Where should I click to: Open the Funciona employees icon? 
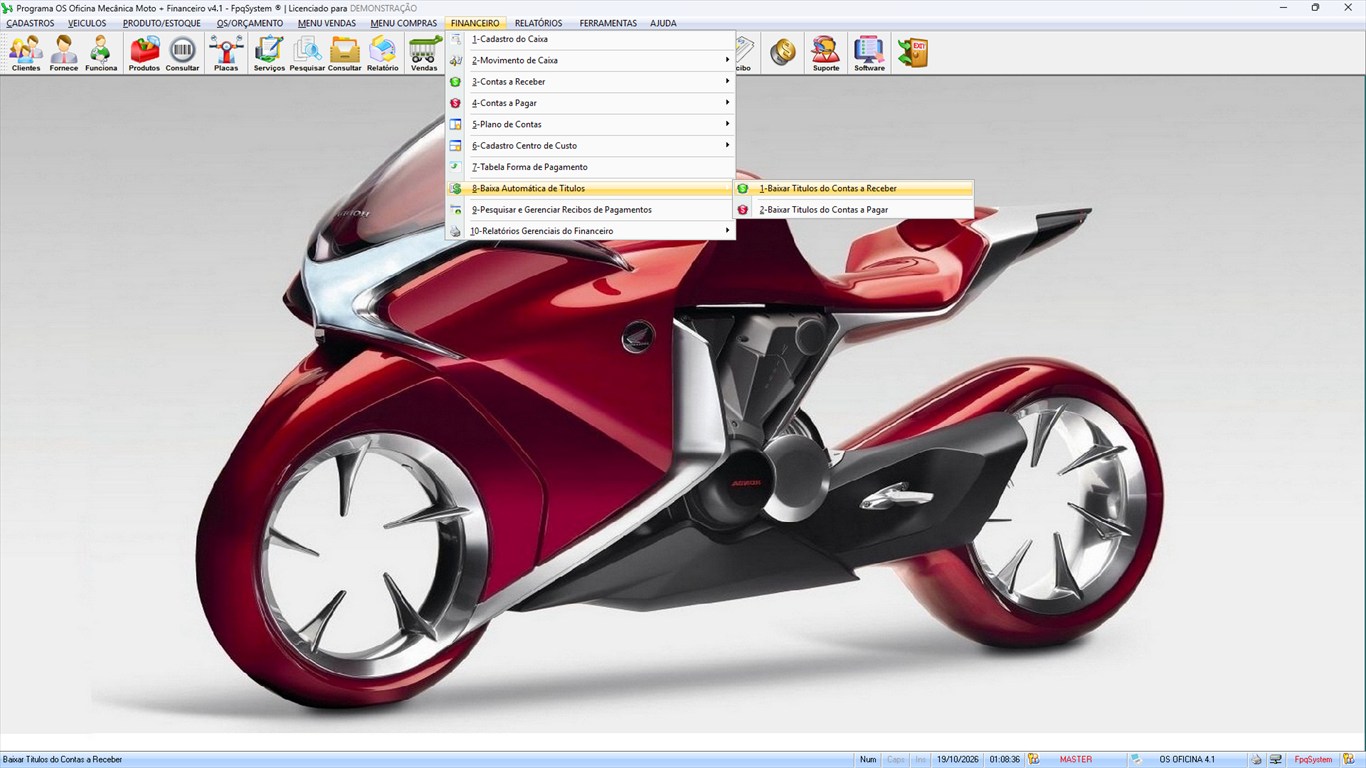101,53
